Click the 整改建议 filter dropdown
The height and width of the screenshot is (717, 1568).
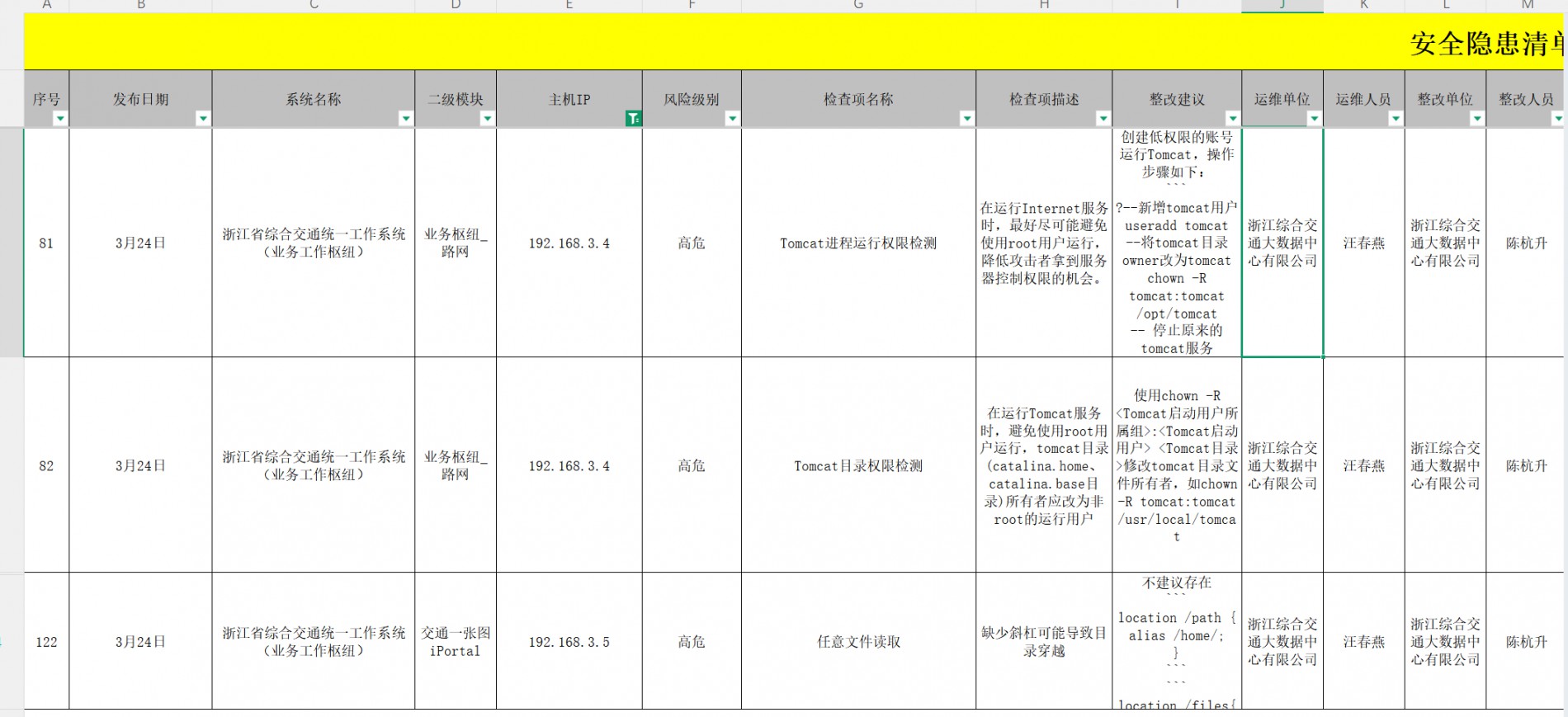[1232, 119]
